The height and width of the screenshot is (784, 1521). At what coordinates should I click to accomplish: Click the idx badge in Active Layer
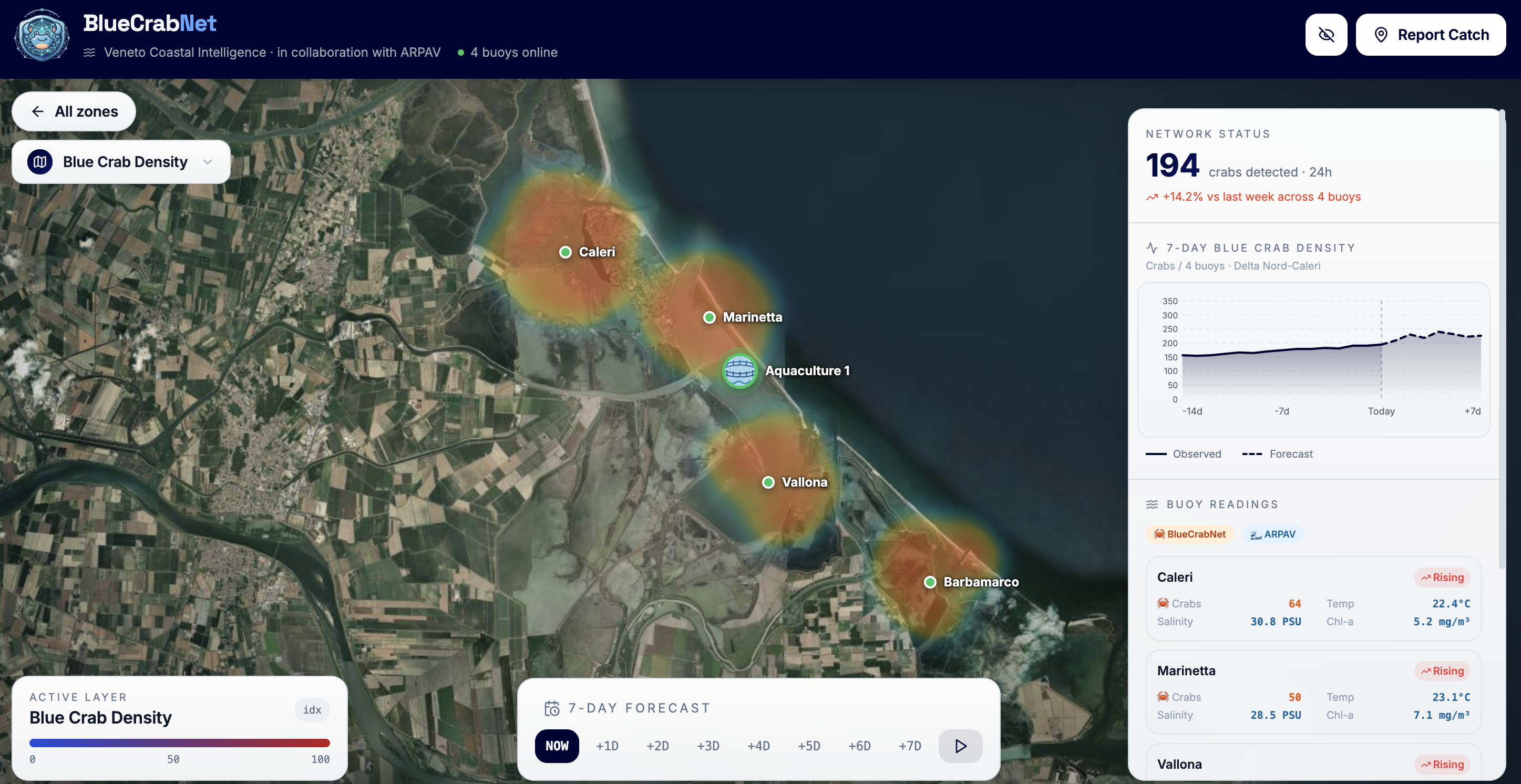coord(312,709)
